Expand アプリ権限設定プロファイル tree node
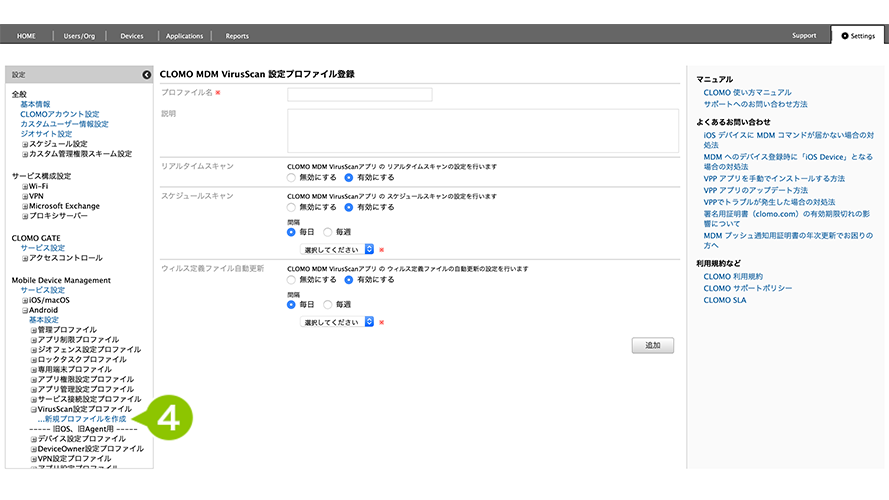 pos(33,380)
